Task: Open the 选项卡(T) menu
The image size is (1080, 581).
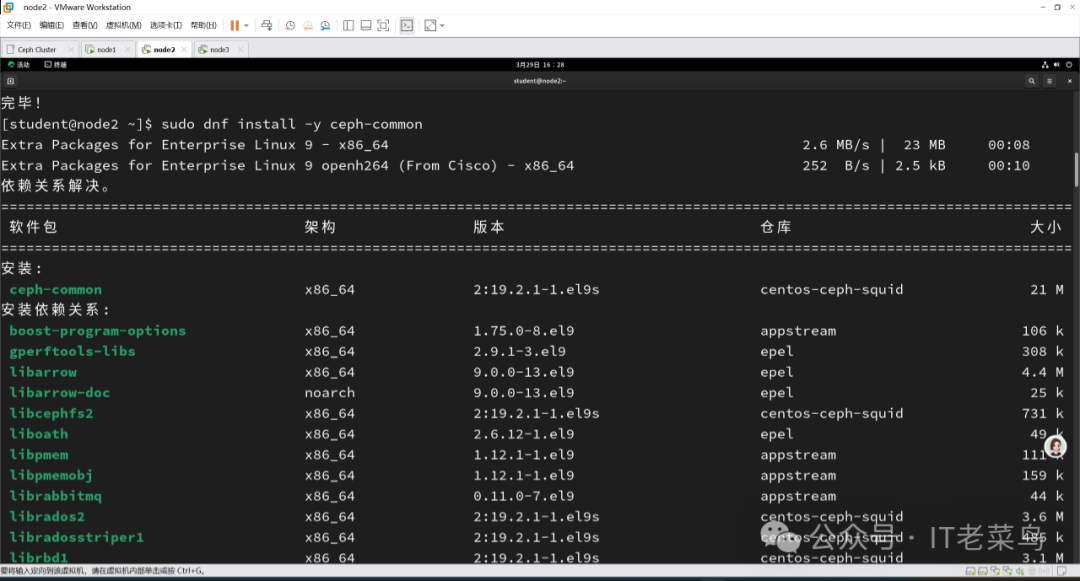Action: [x=166, y=25]
